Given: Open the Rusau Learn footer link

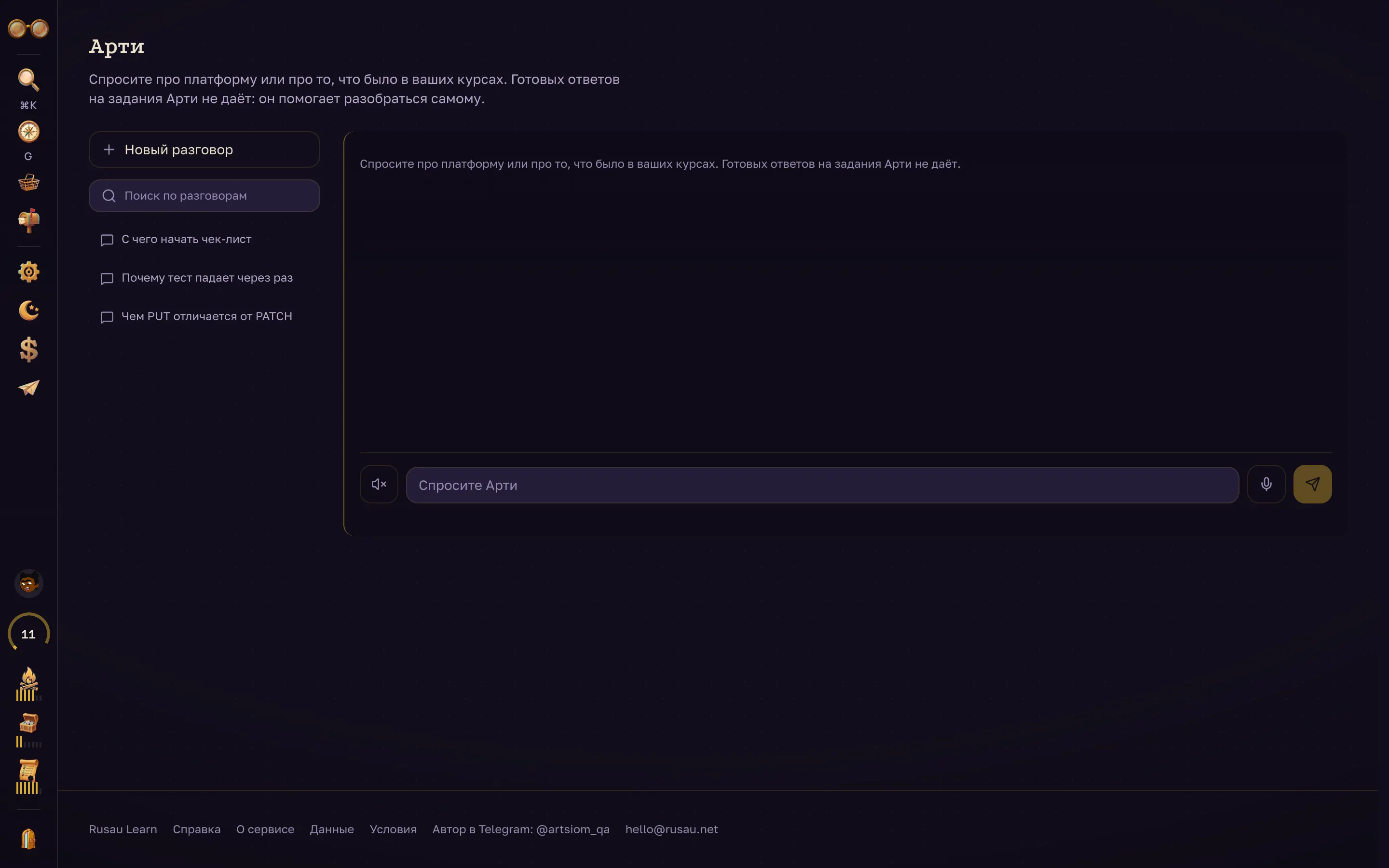Looking at the screenshot, I should pos(123,829).
